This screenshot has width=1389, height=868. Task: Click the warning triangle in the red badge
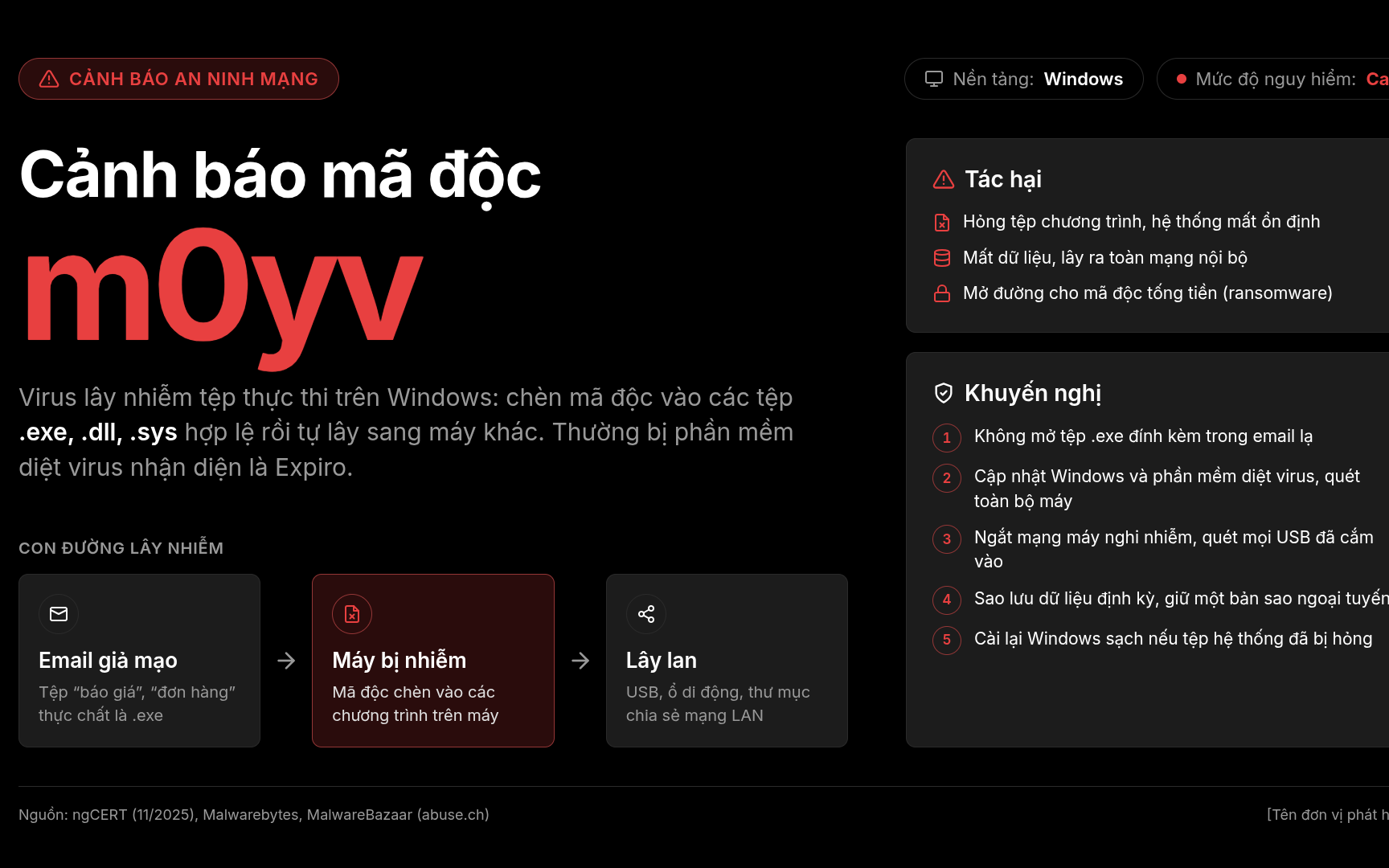[x=49, y=79]
